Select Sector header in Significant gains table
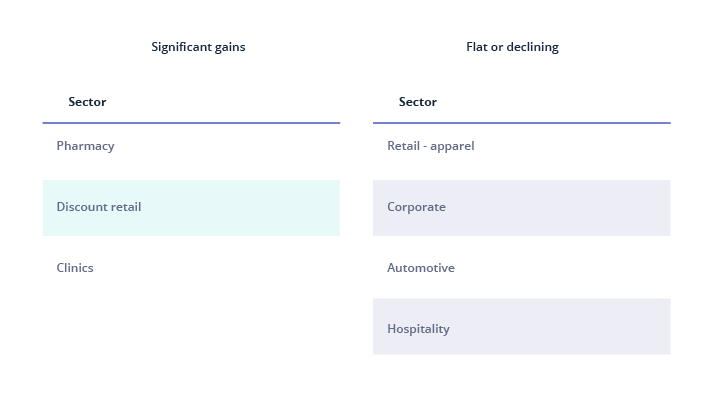The height and width of the screenshot is (400, 711). coord(87,102)
